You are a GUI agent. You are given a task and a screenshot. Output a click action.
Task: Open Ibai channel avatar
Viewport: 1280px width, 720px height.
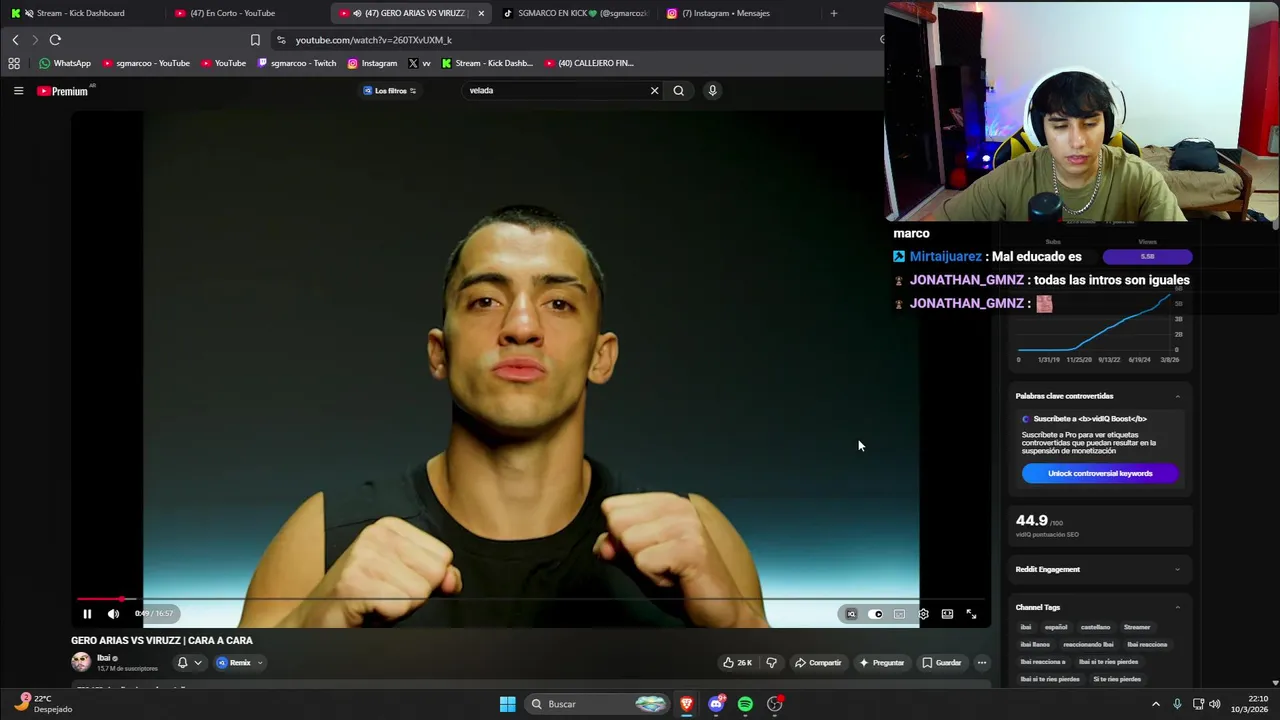[x=81, y=662]
